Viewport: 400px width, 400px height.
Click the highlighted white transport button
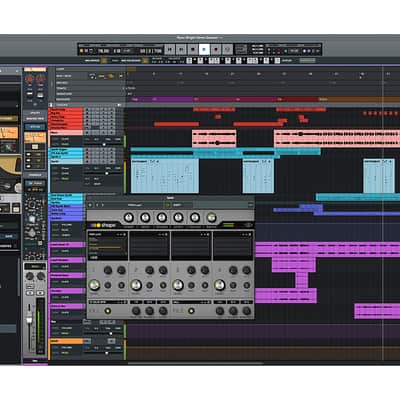coord(204,50)
